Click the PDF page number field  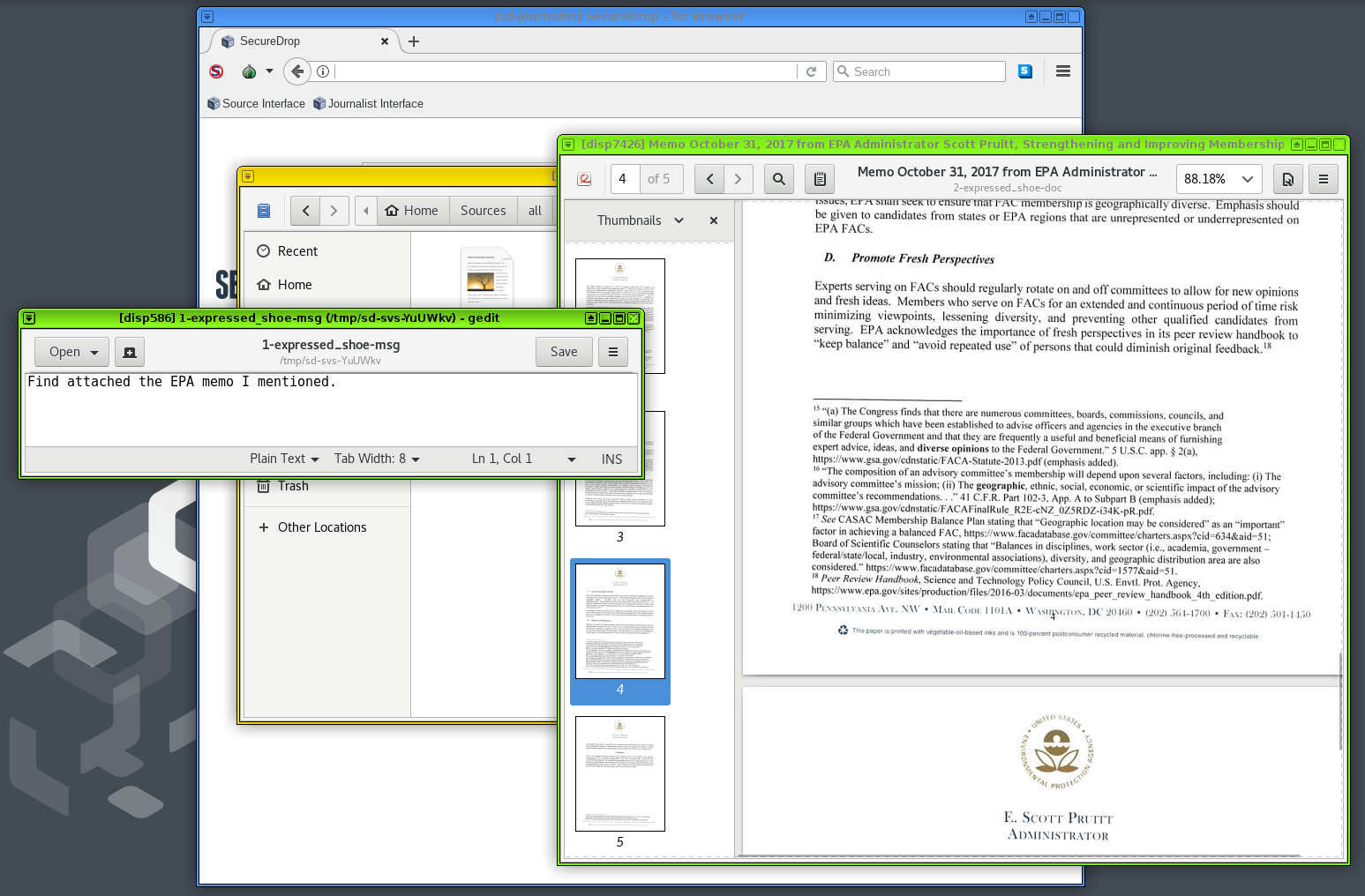coord(626,179)
